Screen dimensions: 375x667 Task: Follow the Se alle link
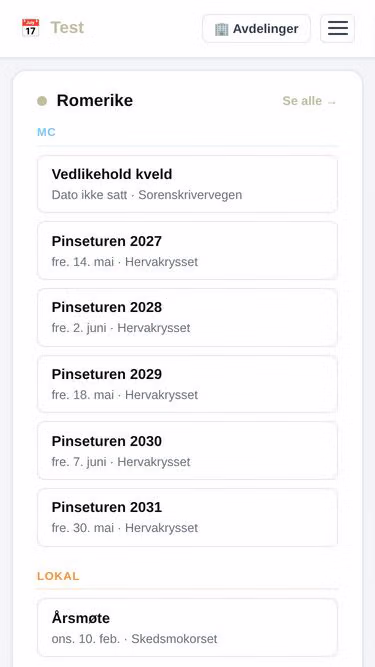coord(310,101)
